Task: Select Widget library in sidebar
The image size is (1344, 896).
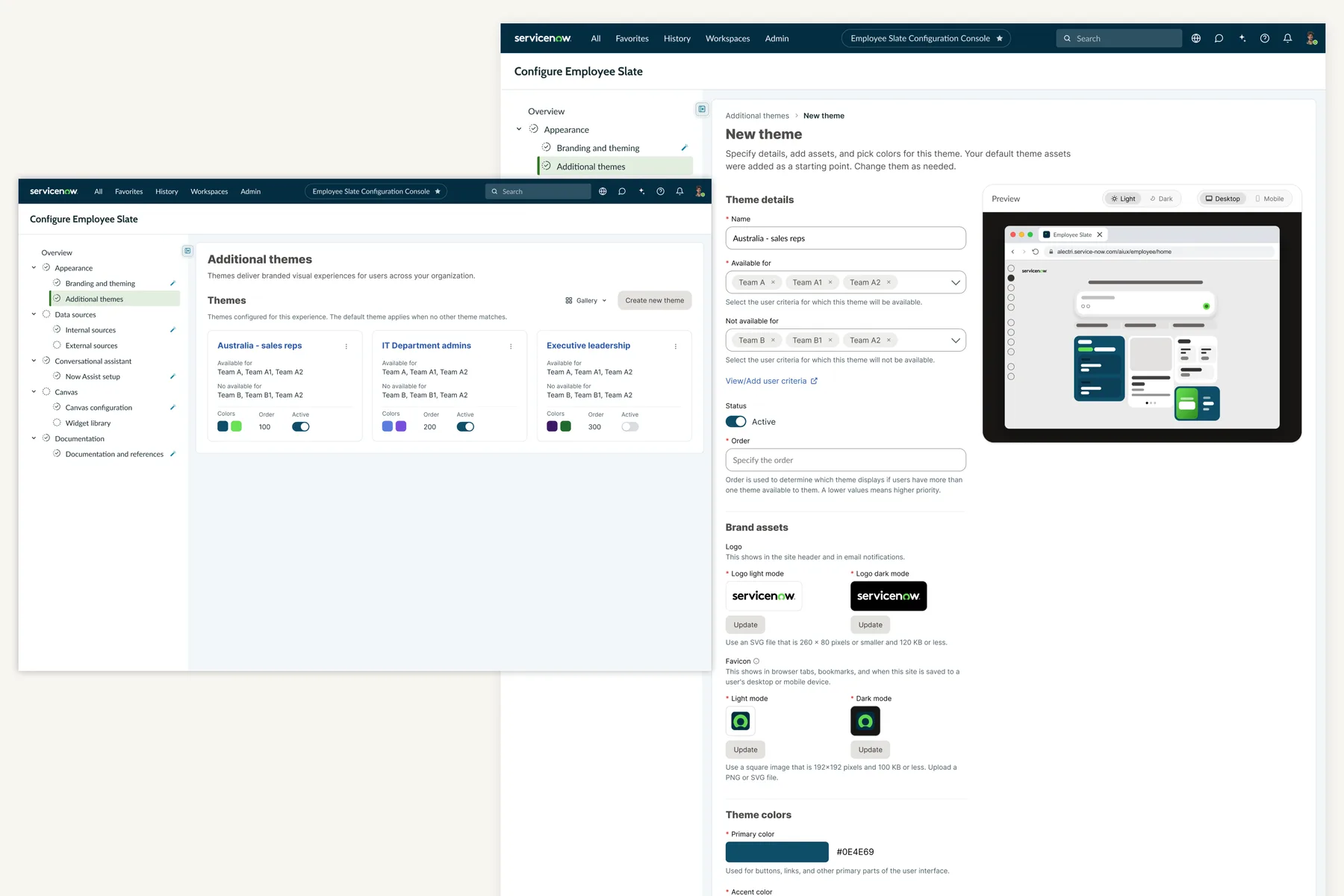Action: (x=88, y=423)
